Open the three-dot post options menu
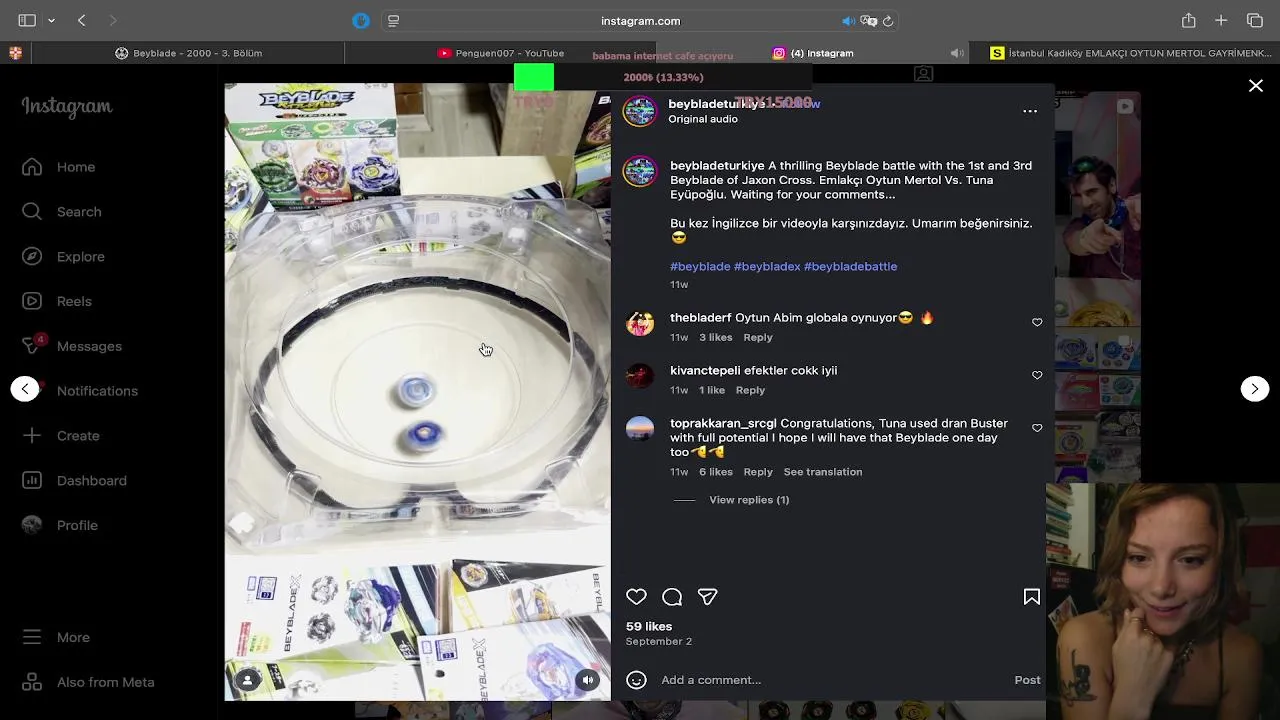The width and height of the screenshot is (1280, 720). coord(1030,111)
